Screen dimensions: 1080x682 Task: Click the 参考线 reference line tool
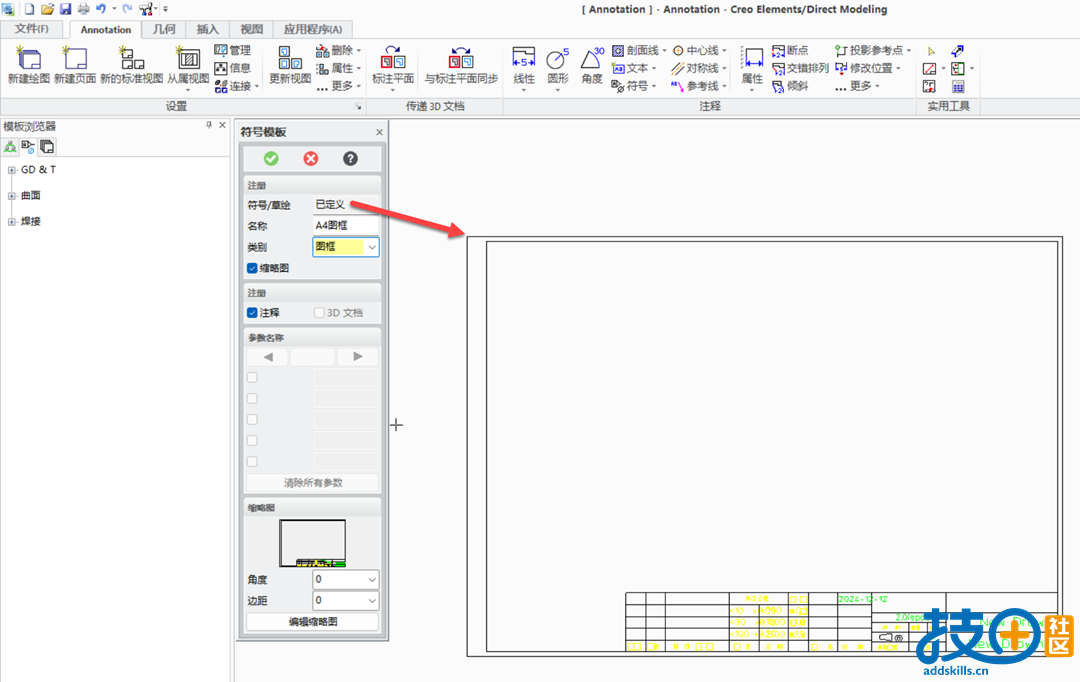tap(696, 86)
